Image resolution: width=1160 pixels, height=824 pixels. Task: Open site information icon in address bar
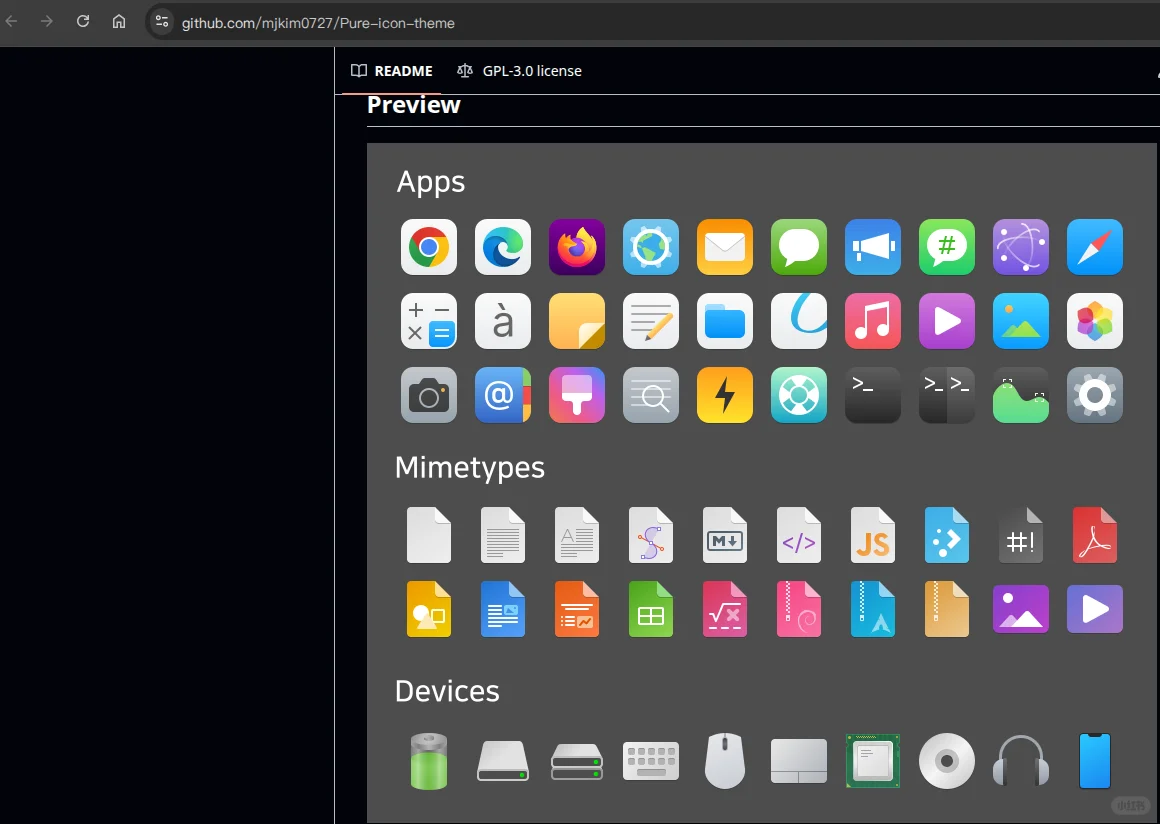click(x=162, y=21)
